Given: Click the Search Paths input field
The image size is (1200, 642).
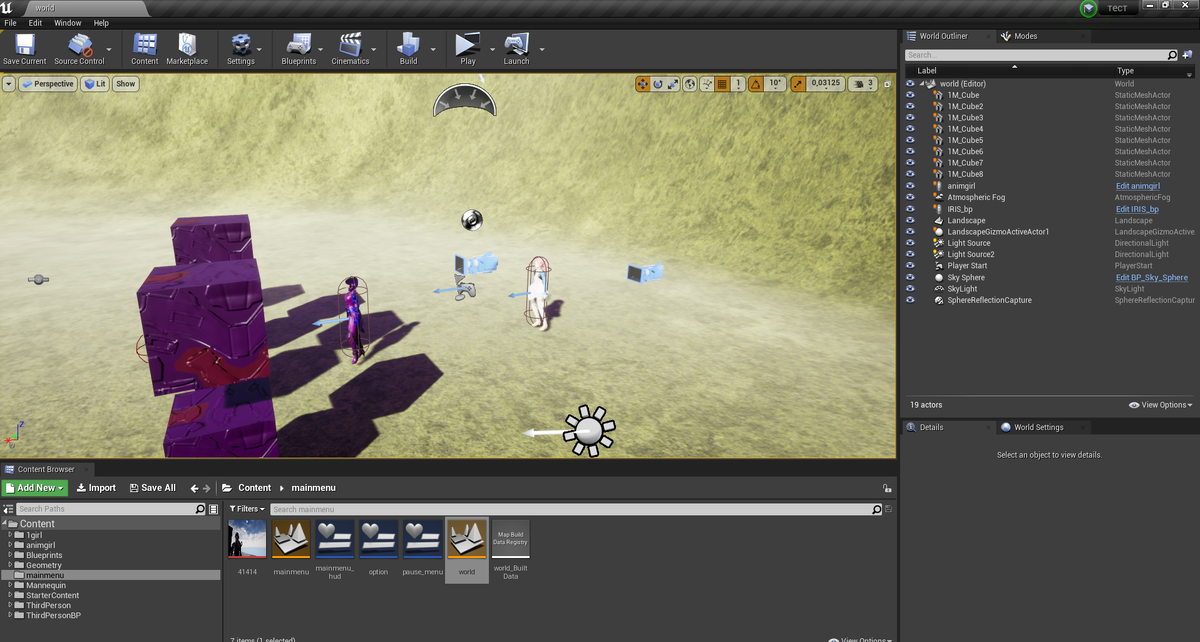Looking at the screenshot, I should coord(110,509).
